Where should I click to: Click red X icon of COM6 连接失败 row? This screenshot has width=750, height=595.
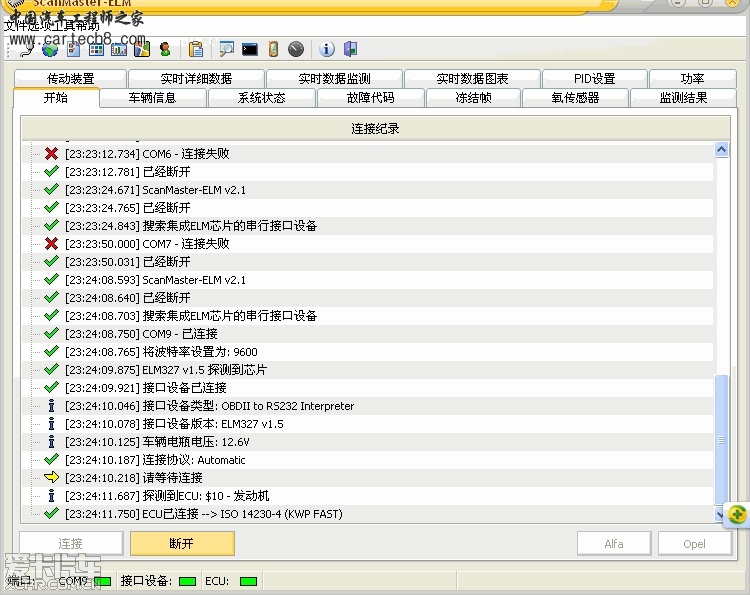(x=51, y=154)
